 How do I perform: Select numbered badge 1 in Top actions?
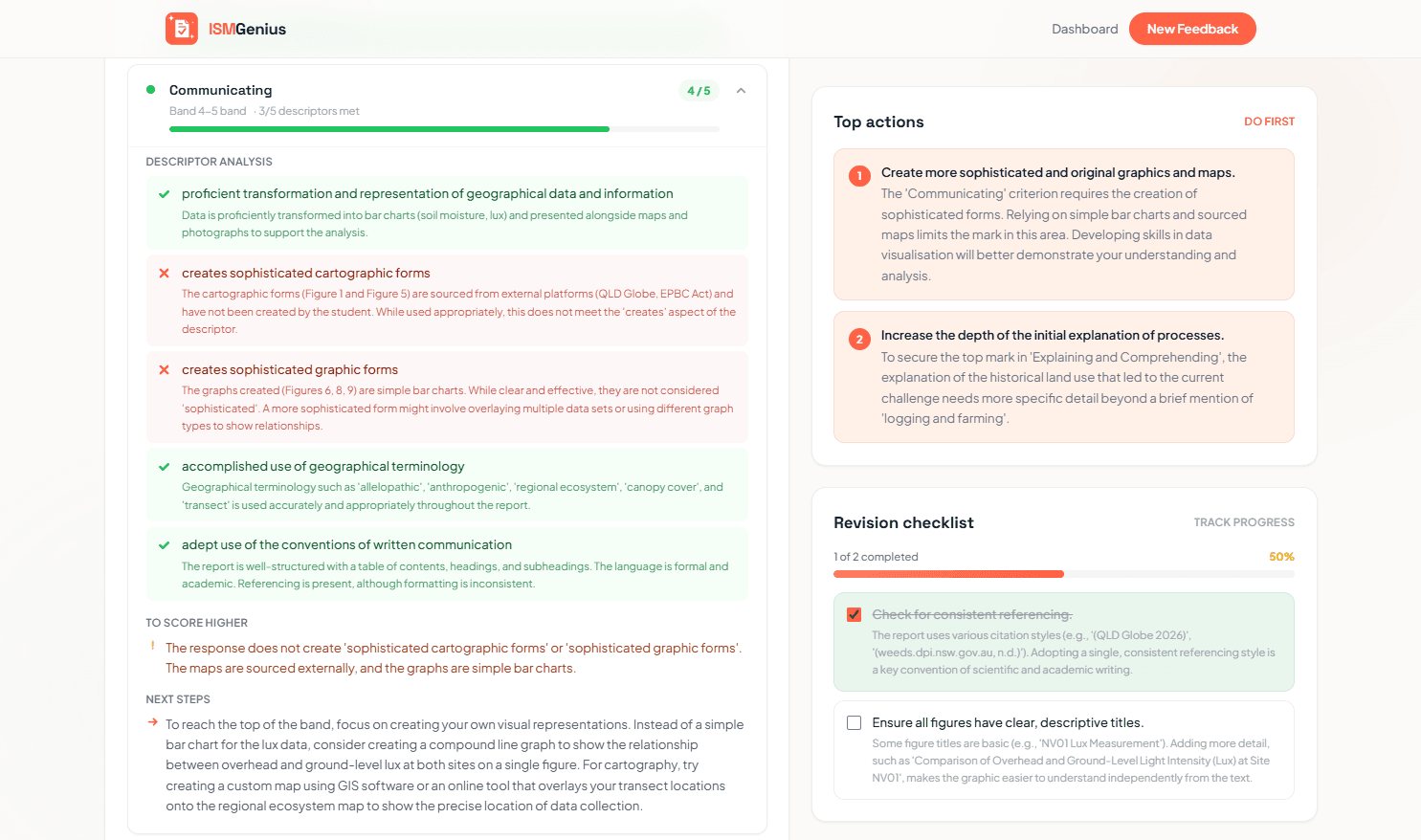(858, 176)
